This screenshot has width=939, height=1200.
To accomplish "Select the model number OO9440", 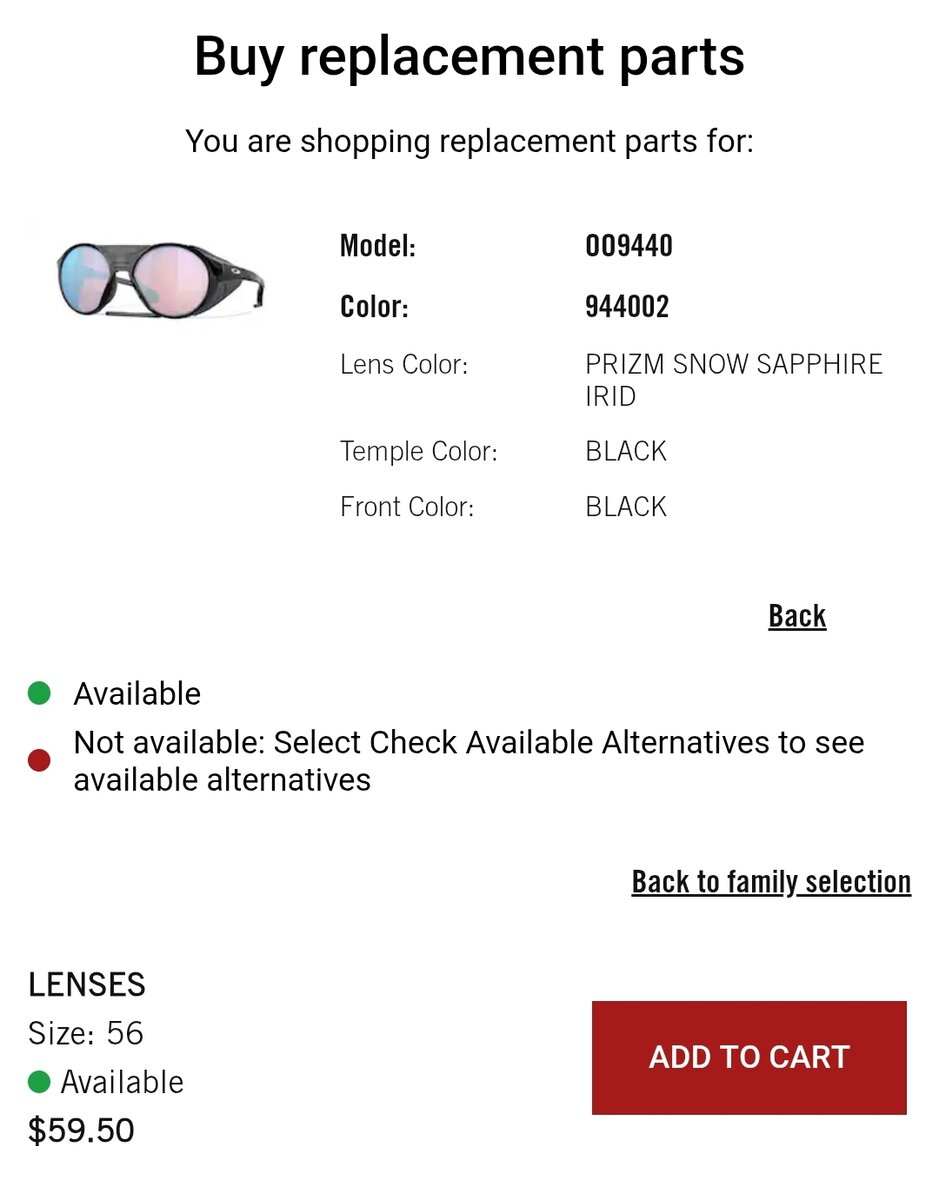I will (629, 246).
